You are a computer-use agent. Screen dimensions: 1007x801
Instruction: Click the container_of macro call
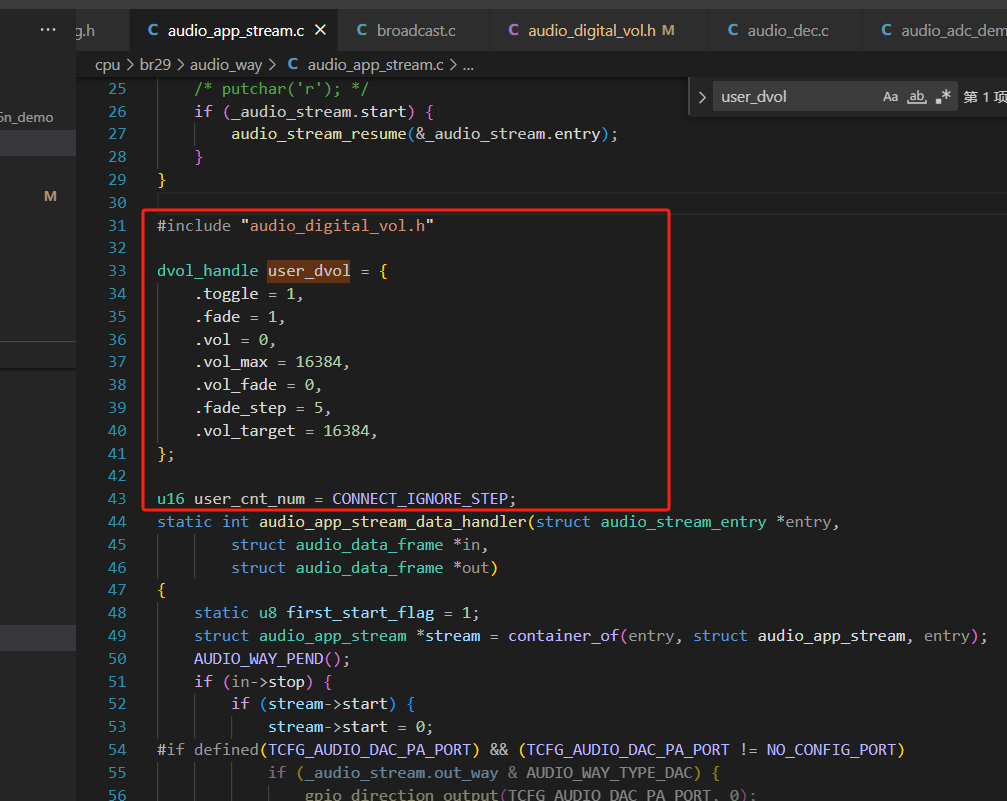click(x=564, y=636)
